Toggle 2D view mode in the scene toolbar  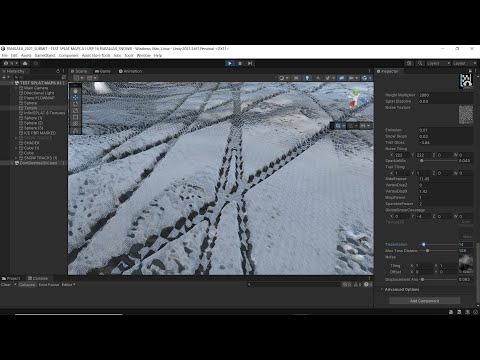click(296, 78)
